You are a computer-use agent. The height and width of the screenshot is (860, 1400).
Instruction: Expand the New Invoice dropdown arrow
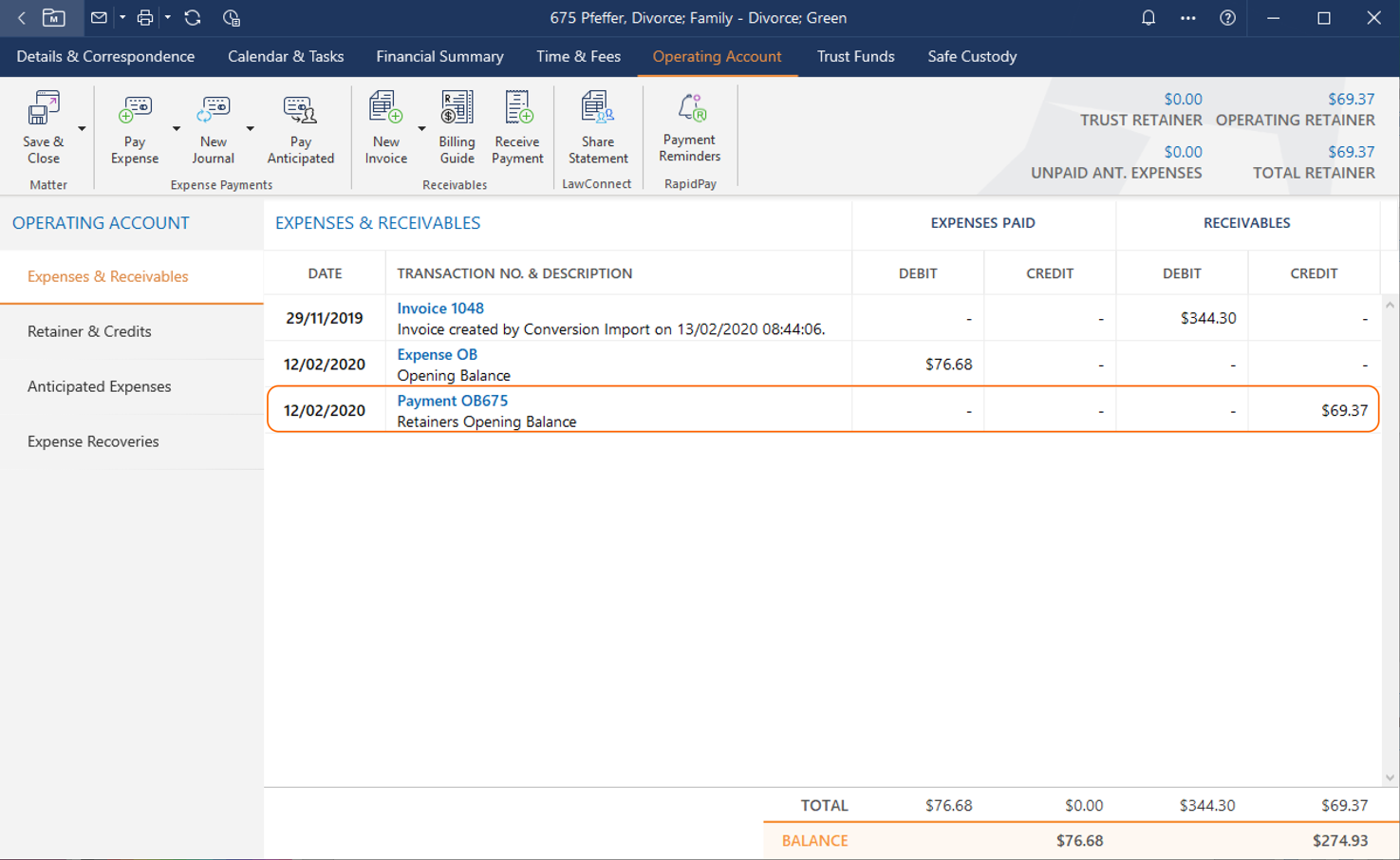(421, 129)
